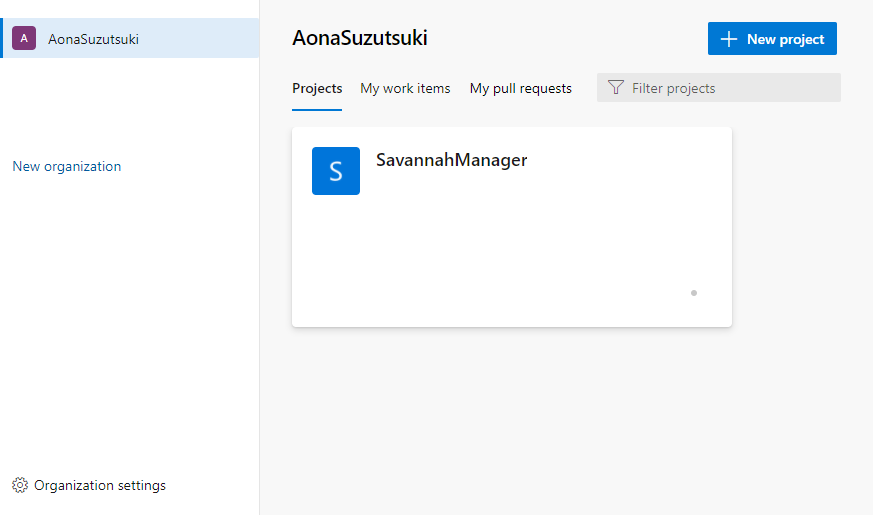Image resolution: width=873 pixels, height=515 pixels.
Task: Click the funnel filter icon
Action: coord(616,87)
